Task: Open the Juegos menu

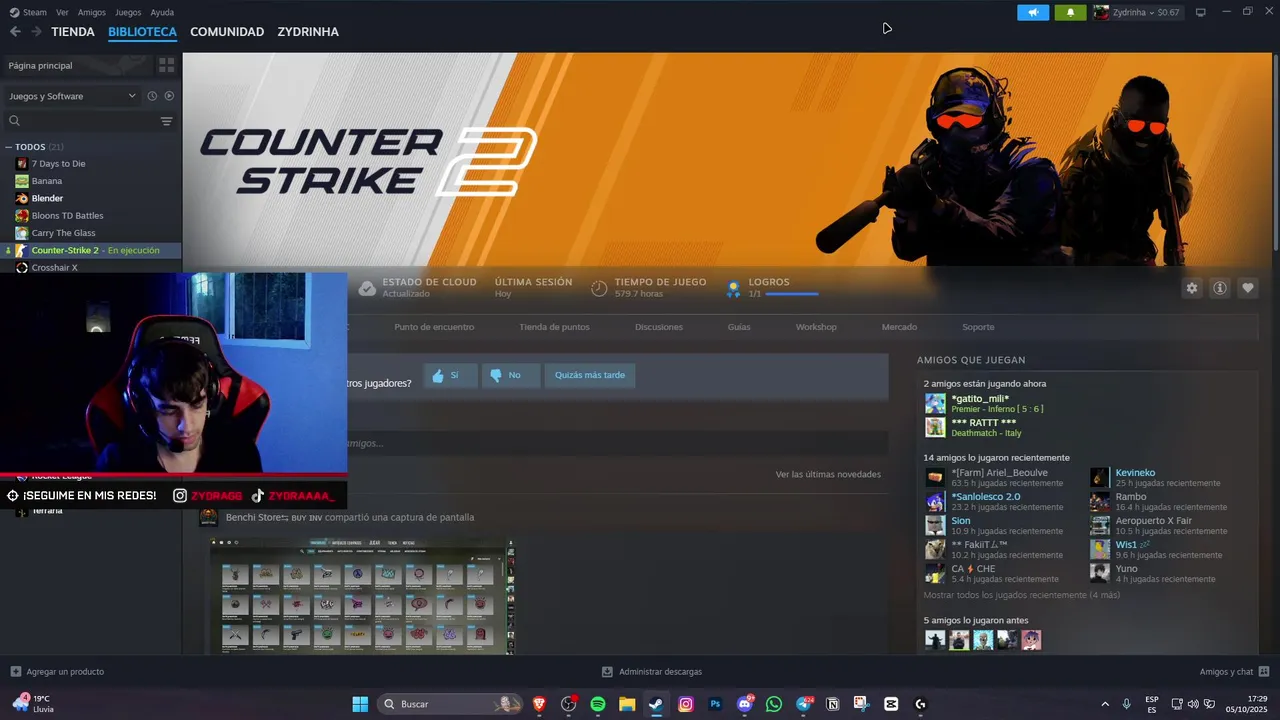Action: 128,12
